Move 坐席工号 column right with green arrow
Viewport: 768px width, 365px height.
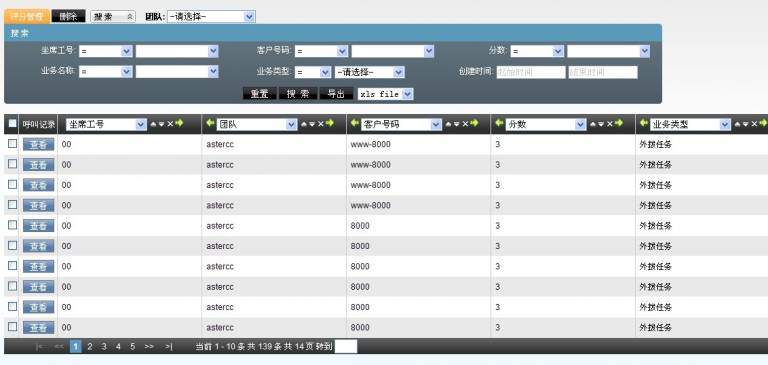[x=179, y=123]
